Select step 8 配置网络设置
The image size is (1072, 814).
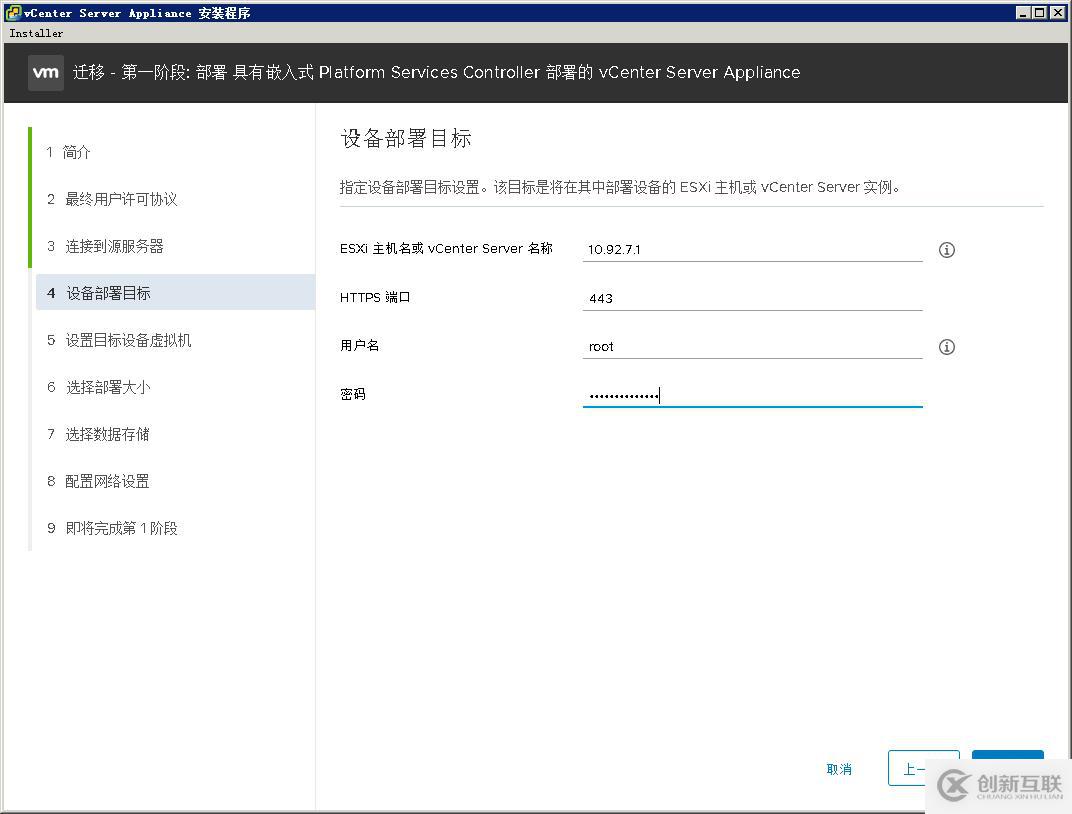(x=98, y=481)
